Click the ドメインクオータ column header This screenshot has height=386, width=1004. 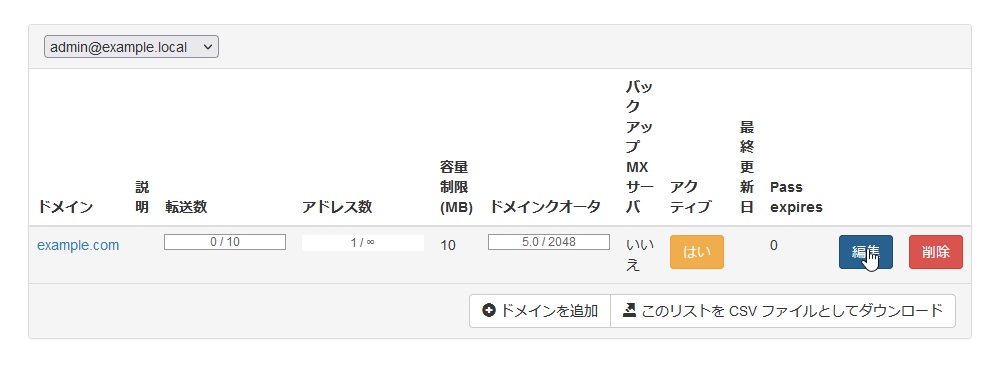tap(545, 207)
